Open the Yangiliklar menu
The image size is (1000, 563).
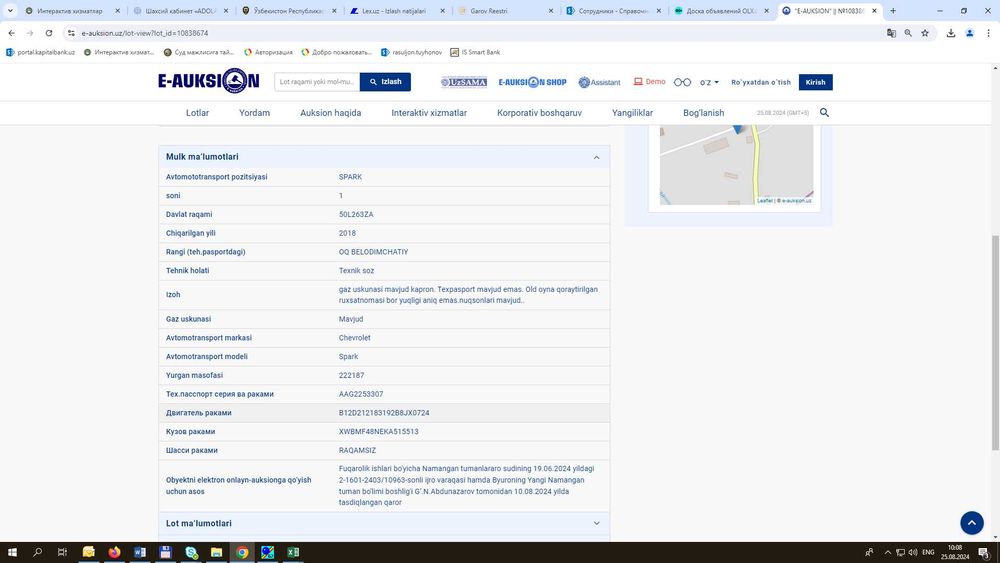pos(632,113)
